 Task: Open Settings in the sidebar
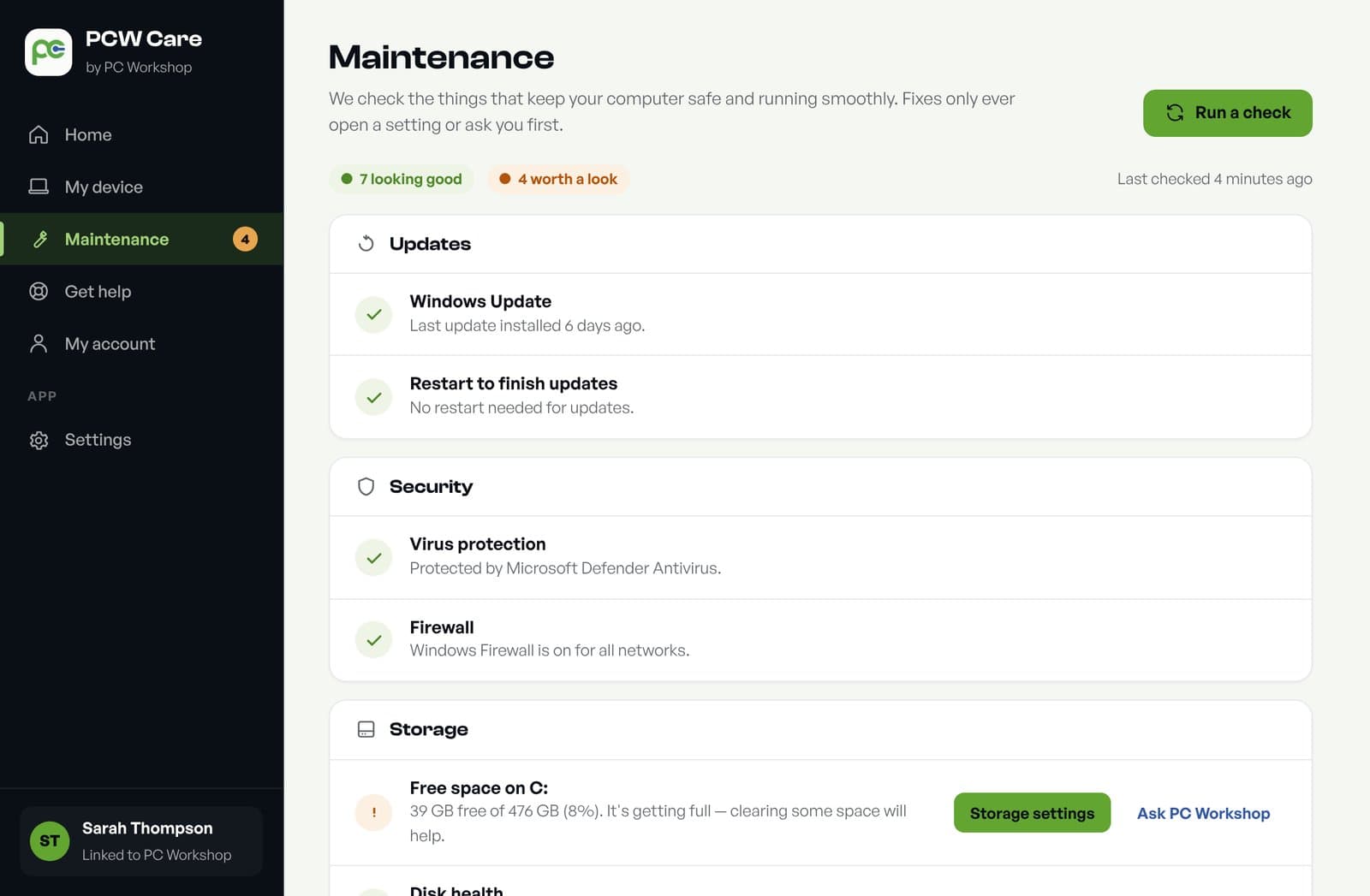(141, 440)
